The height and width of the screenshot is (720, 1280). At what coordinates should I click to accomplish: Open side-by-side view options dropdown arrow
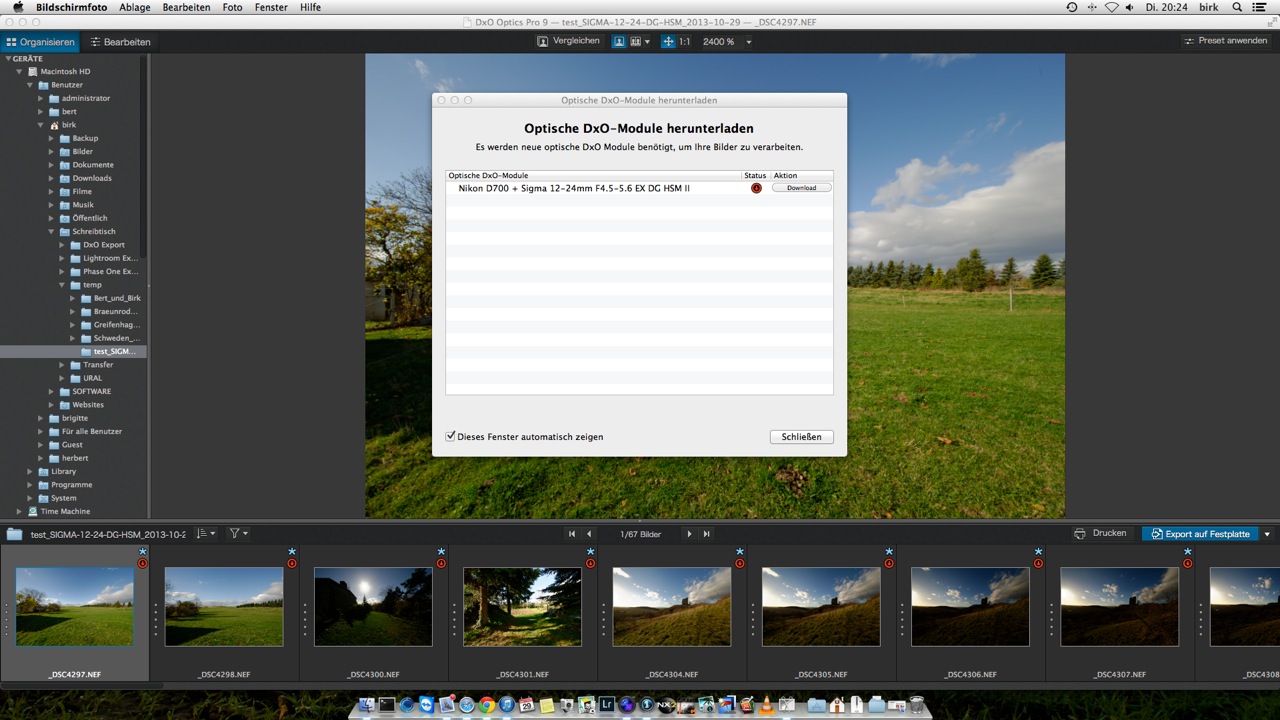[x=648, y=42]
